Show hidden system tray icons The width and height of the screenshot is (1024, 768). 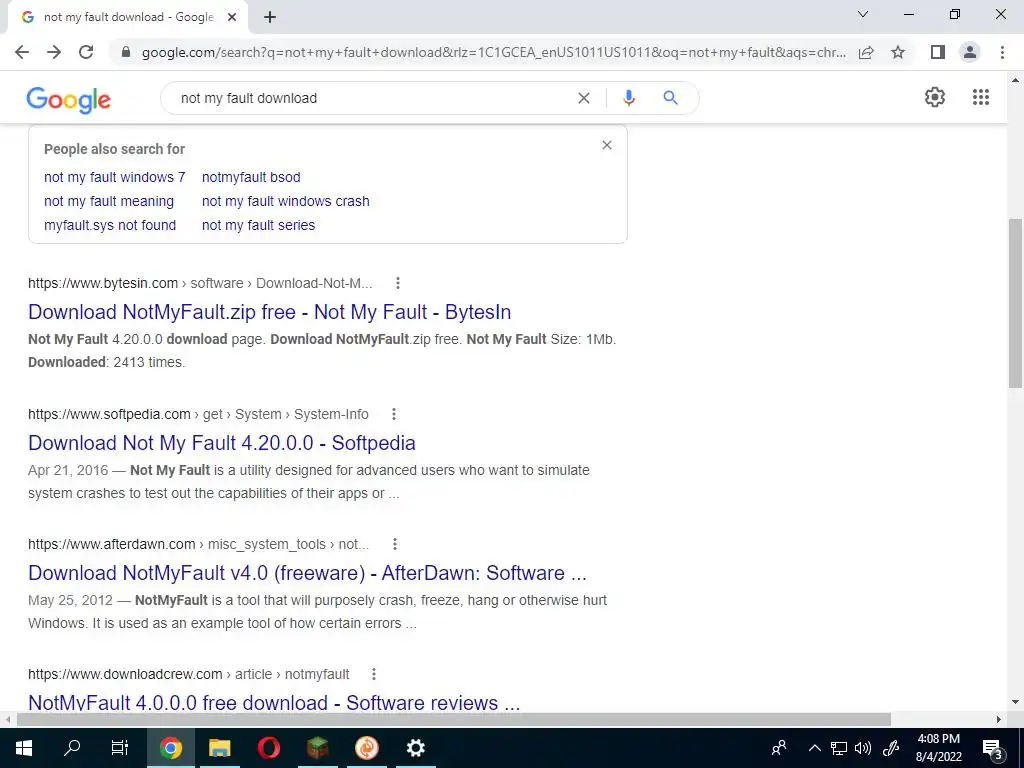click(814, 748)
